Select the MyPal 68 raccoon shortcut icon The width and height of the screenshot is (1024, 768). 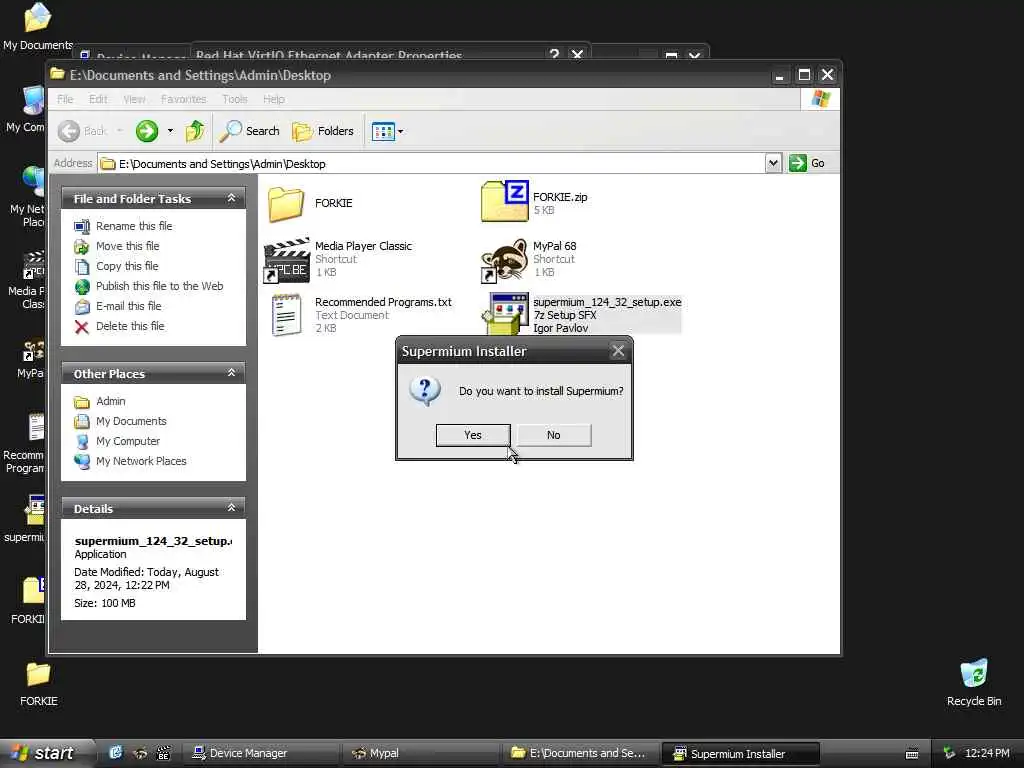click(504, 260)
